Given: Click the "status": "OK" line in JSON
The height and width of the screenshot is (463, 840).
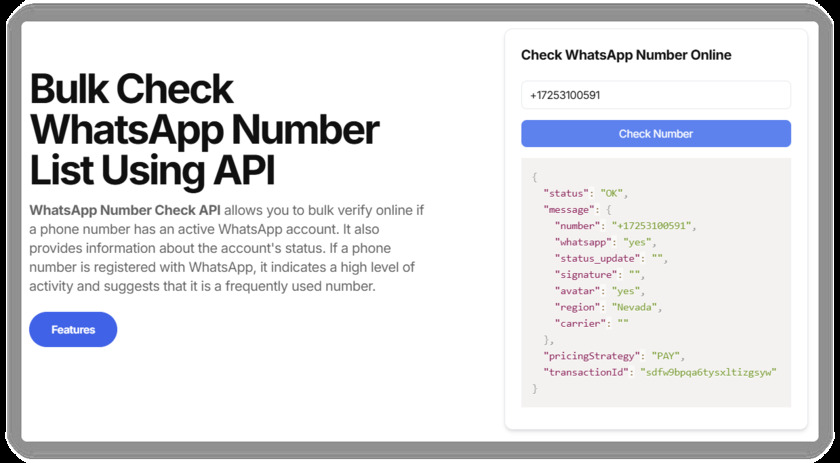Looking at the screenshot, I should pyautogui.click(x=586, y=193).
